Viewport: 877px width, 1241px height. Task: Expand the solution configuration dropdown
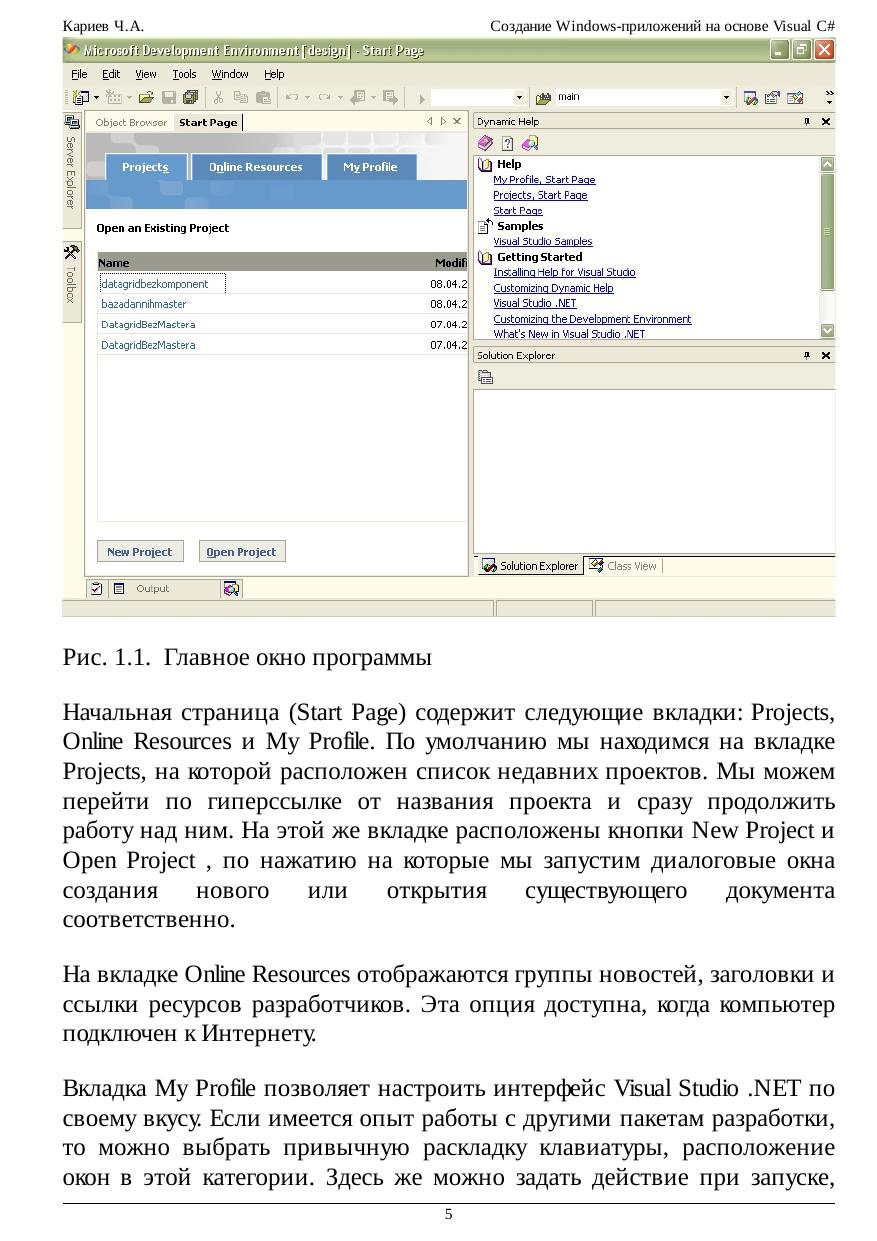point(519,98)
